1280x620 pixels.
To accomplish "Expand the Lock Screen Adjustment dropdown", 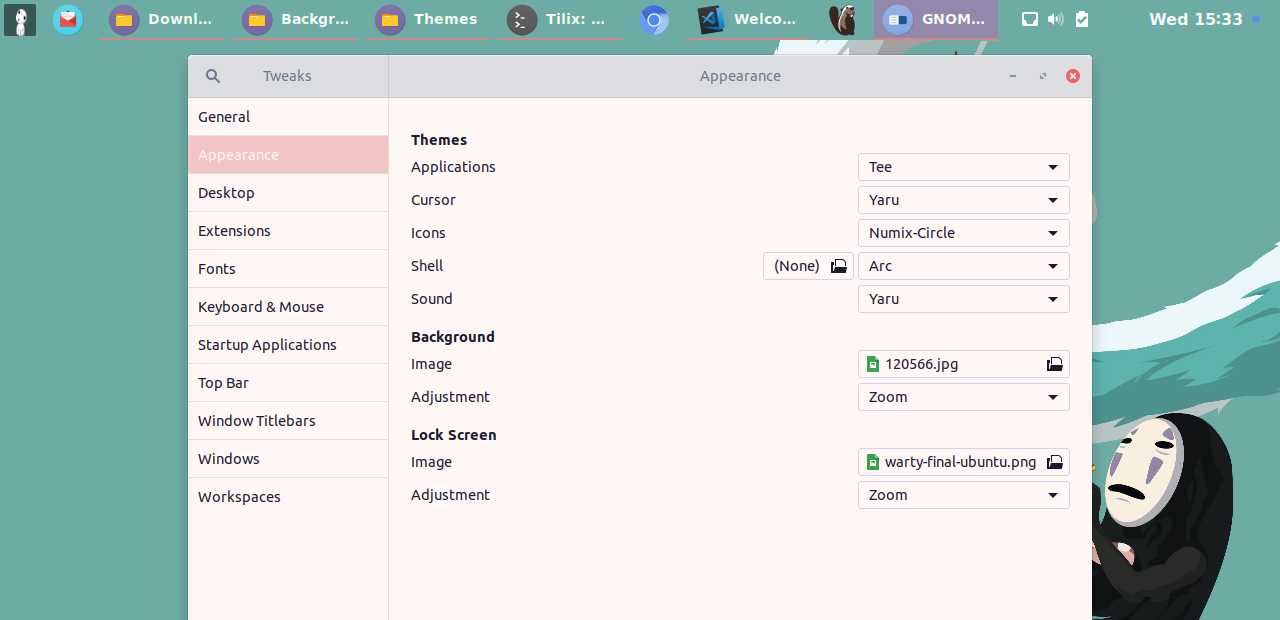I will (x=963, y=495).
